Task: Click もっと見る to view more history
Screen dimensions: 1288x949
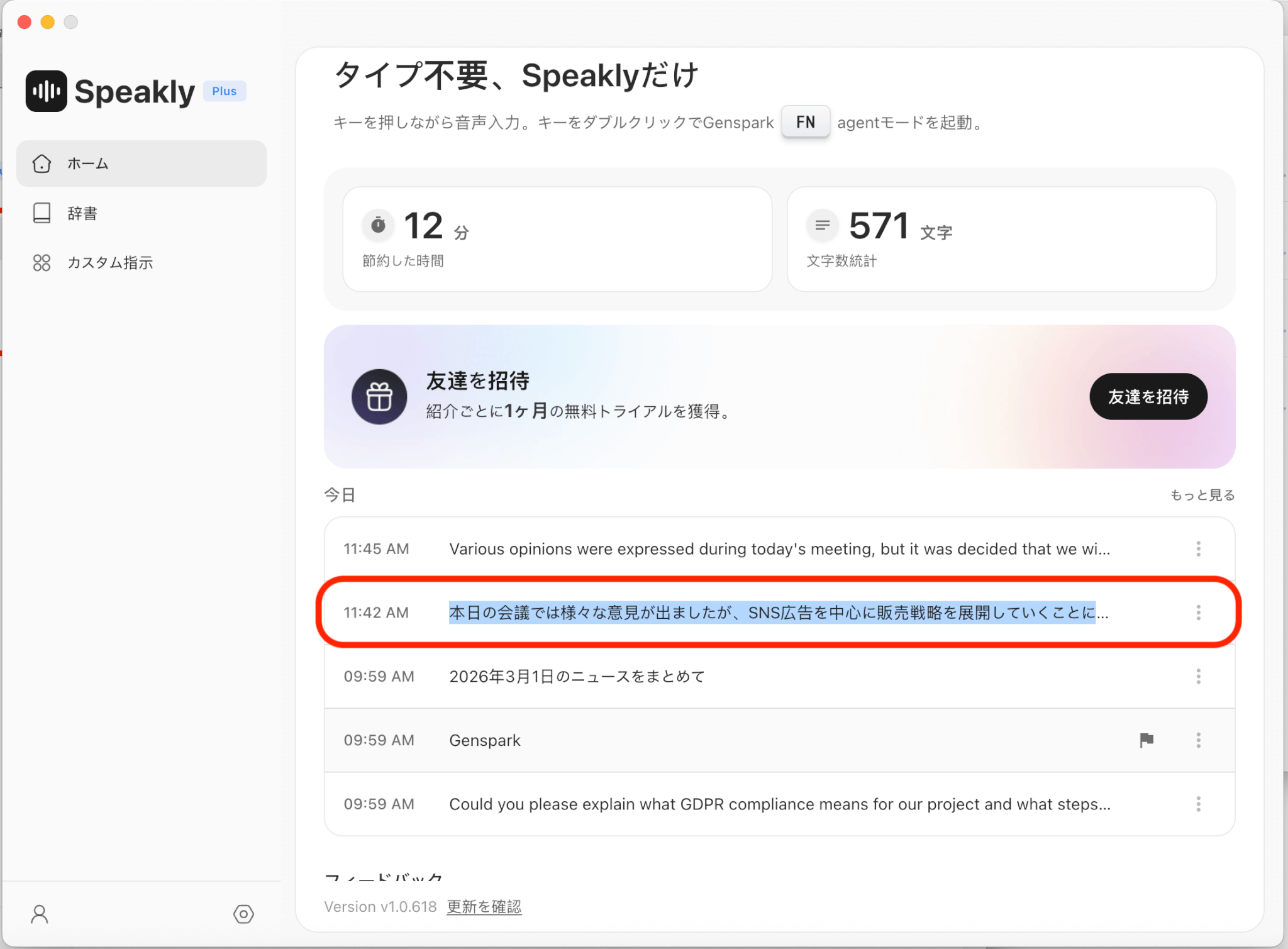Action: click(x=1202, y=496)
